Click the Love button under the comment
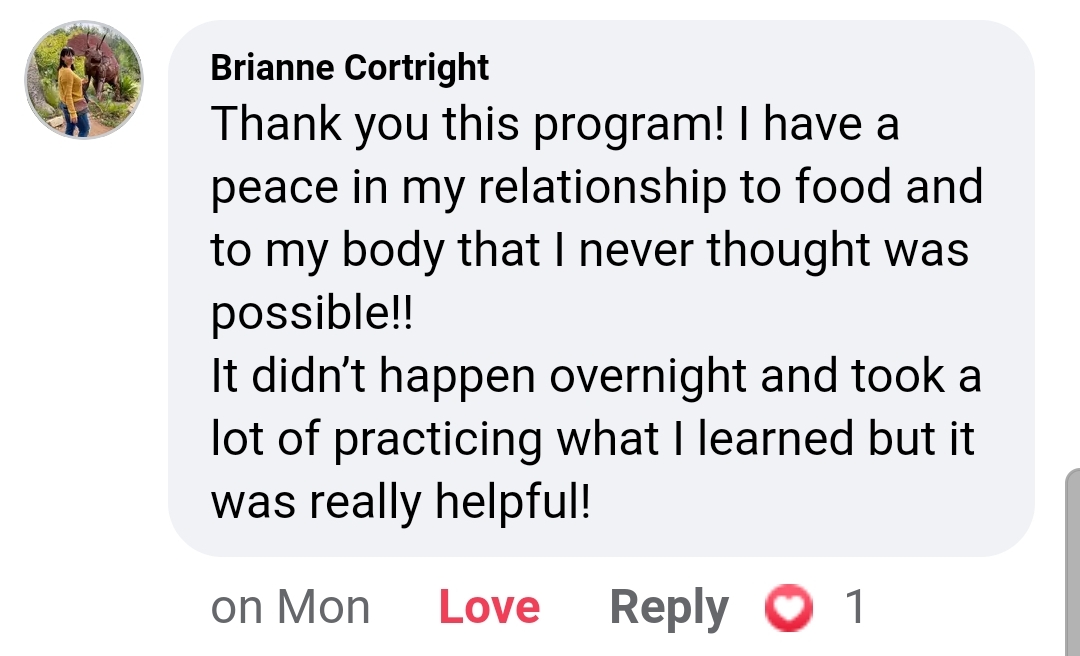Screen dimensions: 1080x656 pyautogui.click(x=489, y=607)
